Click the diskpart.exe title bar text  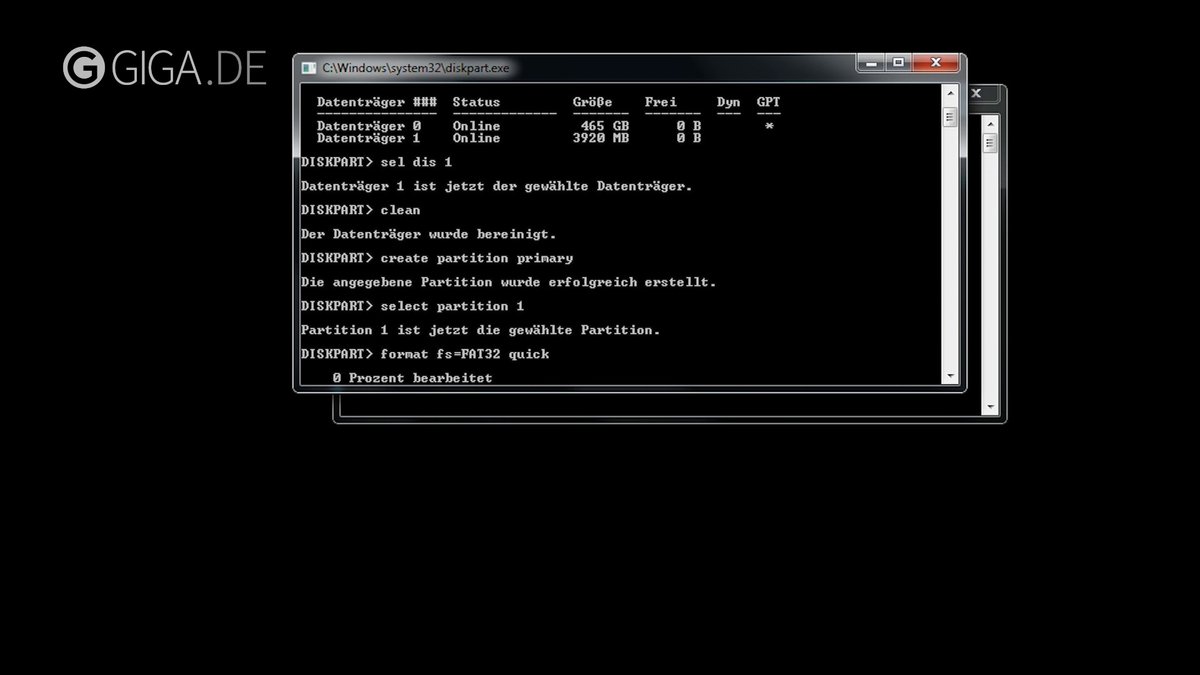pos(416,68)
